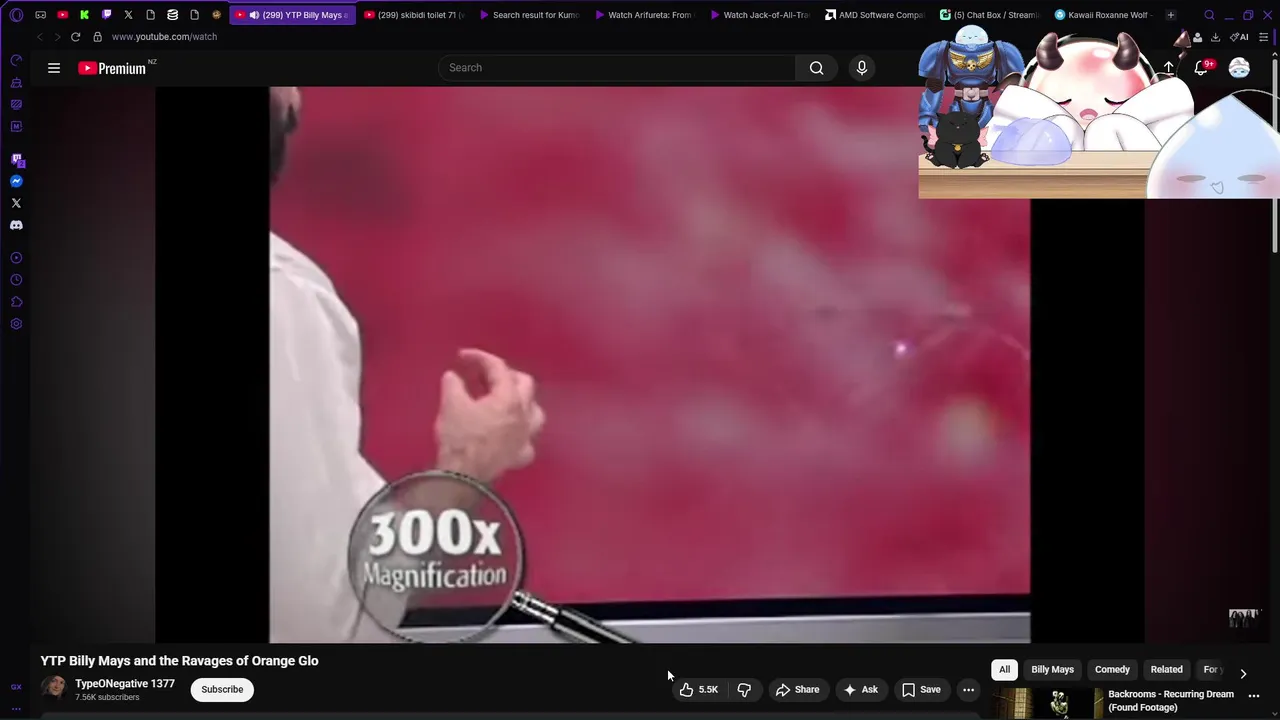
Task: Open the pinned cookie icon tab
Action: [x=216, y=15]
